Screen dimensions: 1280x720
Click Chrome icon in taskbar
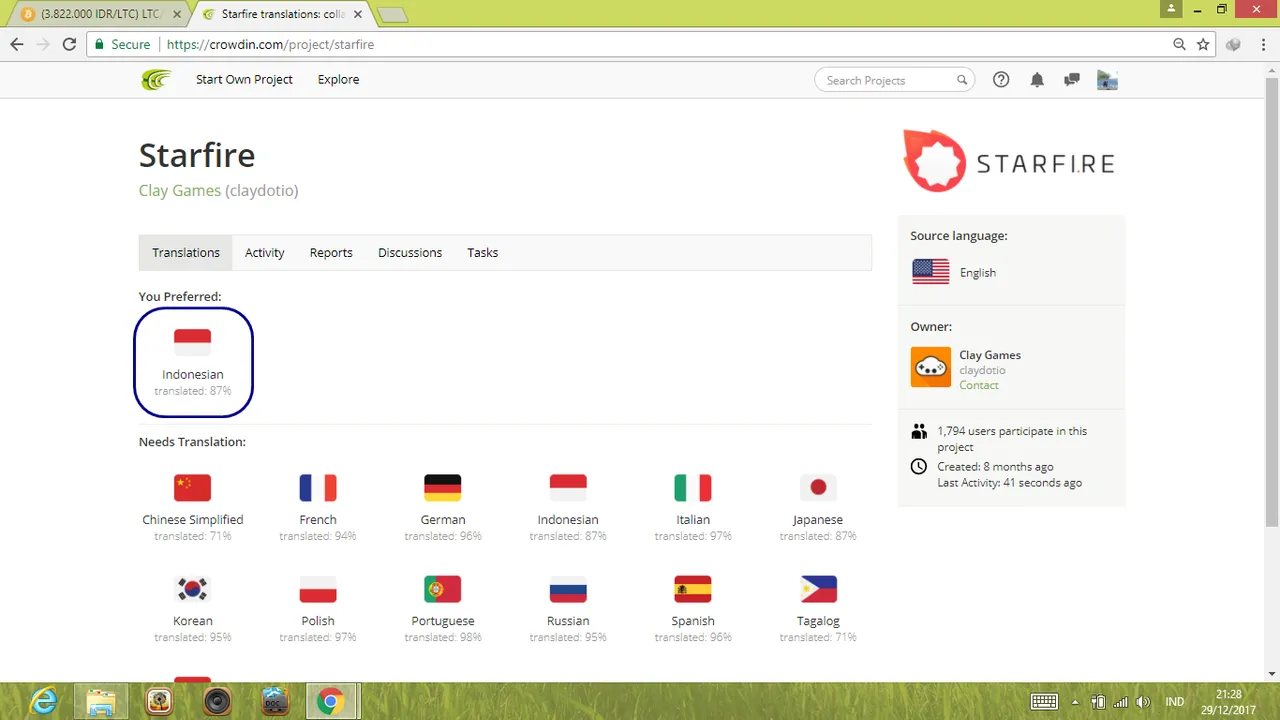pyautogui.click(x=330, y=702)
